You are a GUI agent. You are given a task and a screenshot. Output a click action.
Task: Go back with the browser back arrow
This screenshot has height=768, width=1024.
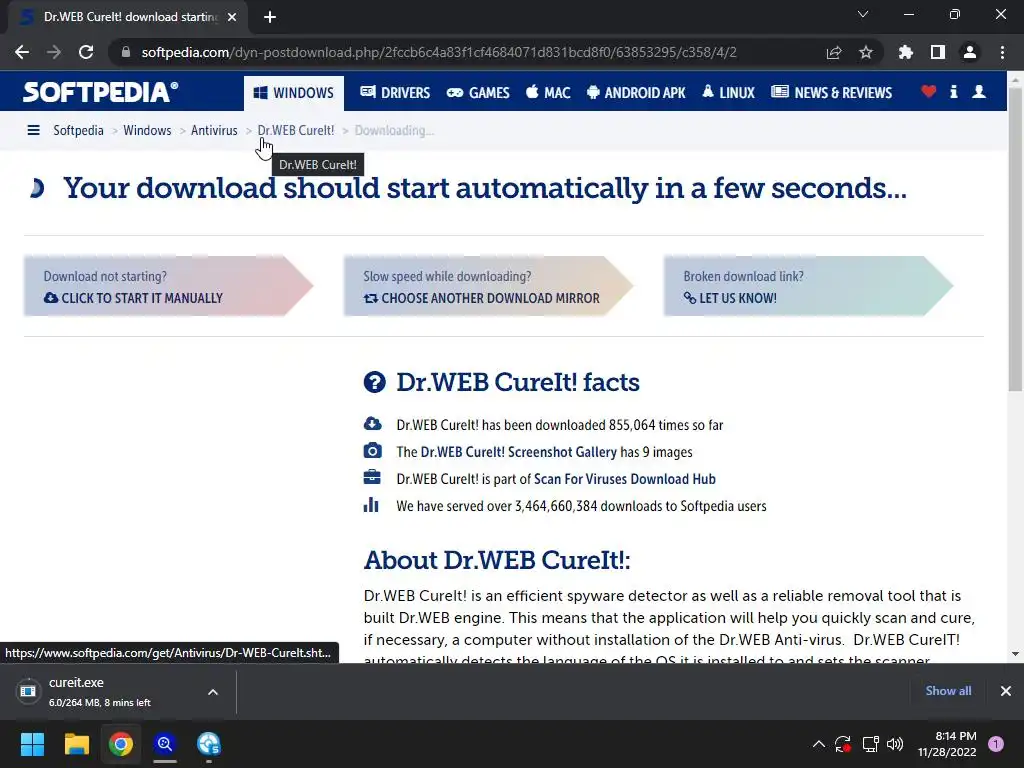pyautogui.click(x=22, y=52)
